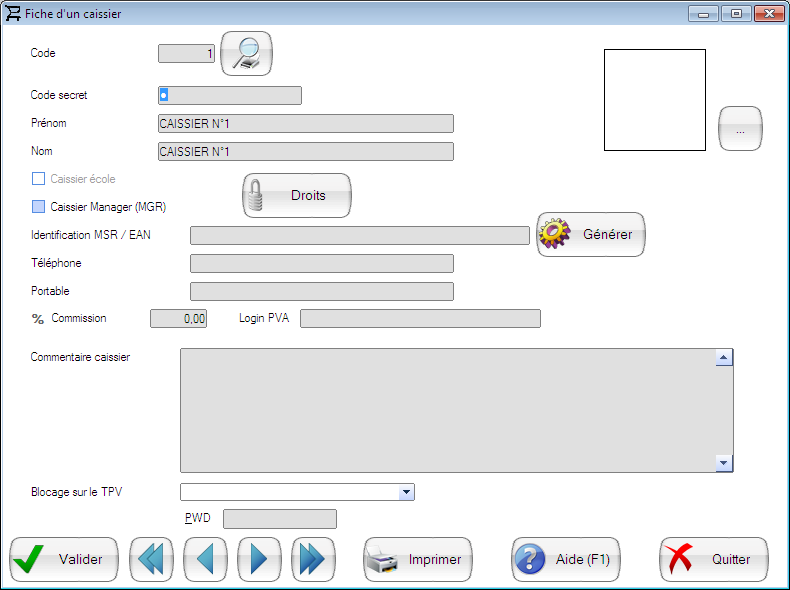Screen dimensions: 790x590
Task: Toggle the Caissier école checkbox
Action: pyautogui.click(x=39, y=179)
